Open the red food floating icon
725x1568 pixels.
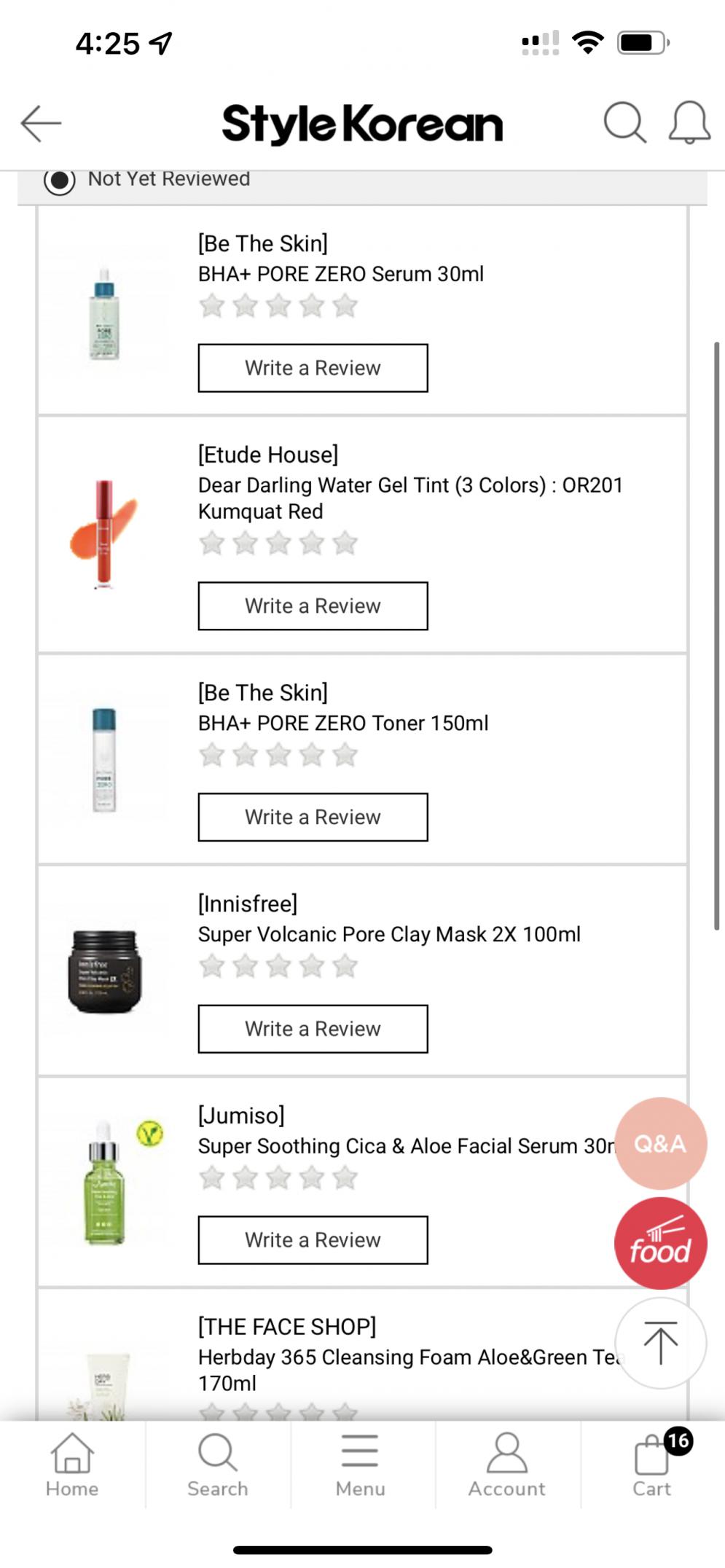pos(660,1243)
